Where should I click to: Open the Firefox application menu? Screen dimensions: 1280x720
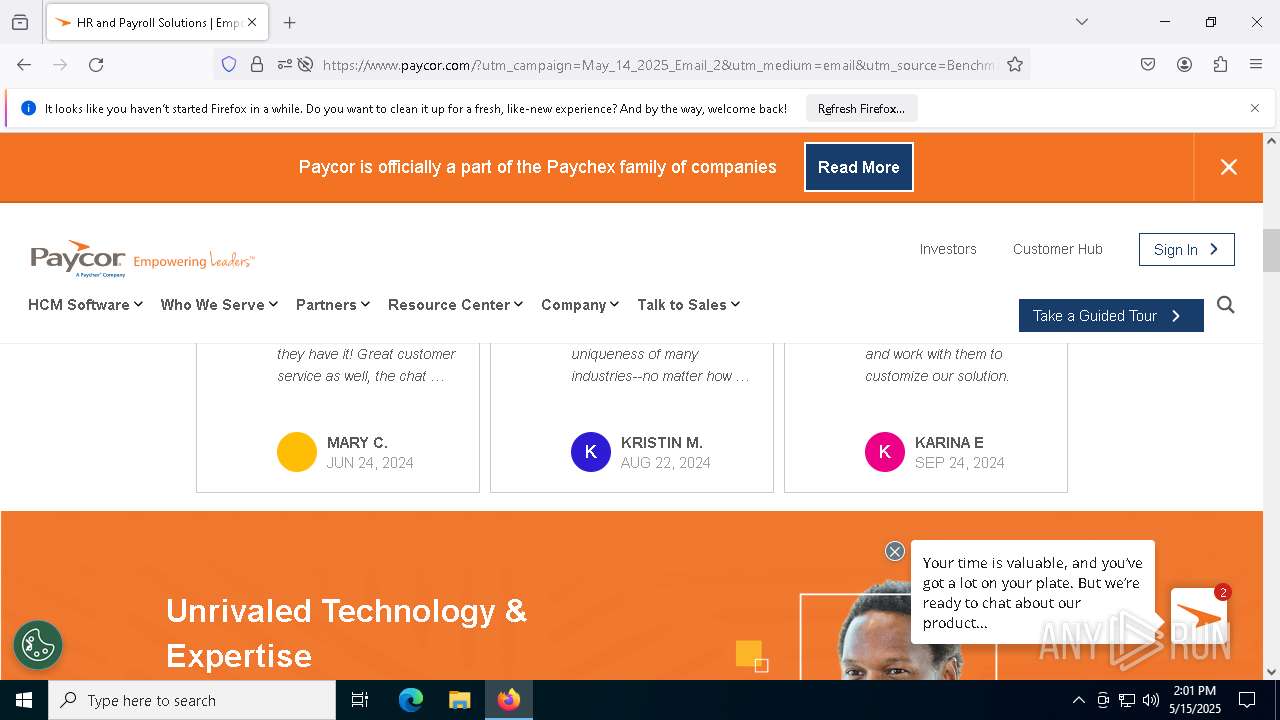pos(1256,64)
